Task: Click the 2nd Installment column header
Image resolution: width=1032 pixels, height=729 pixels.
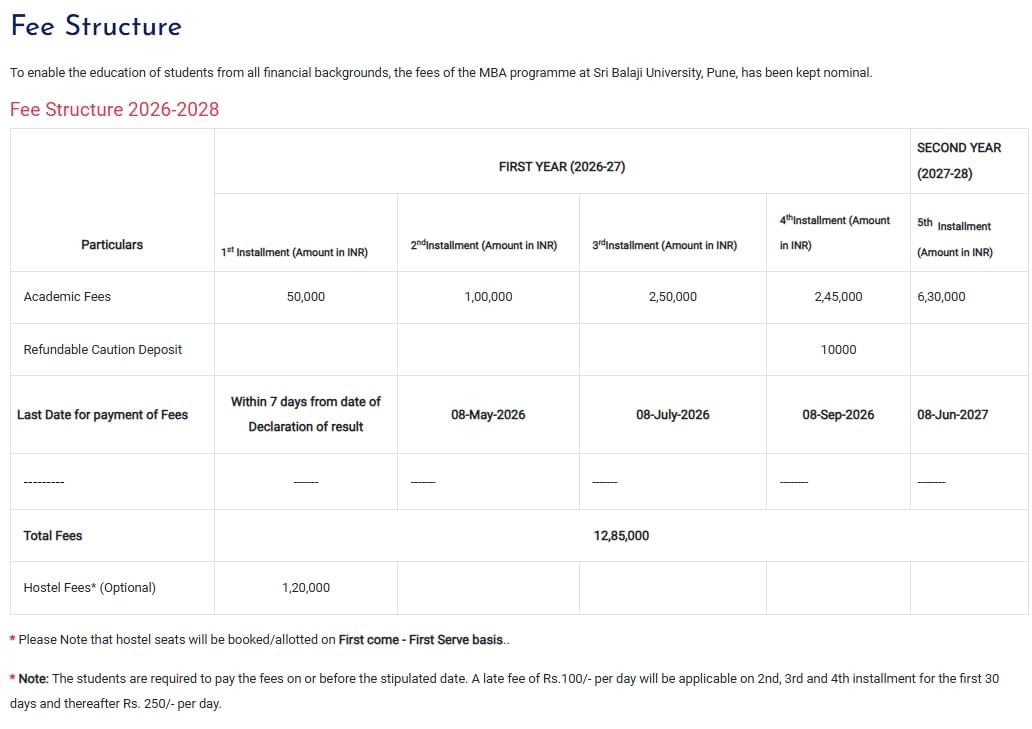Action: click(483, 245)
